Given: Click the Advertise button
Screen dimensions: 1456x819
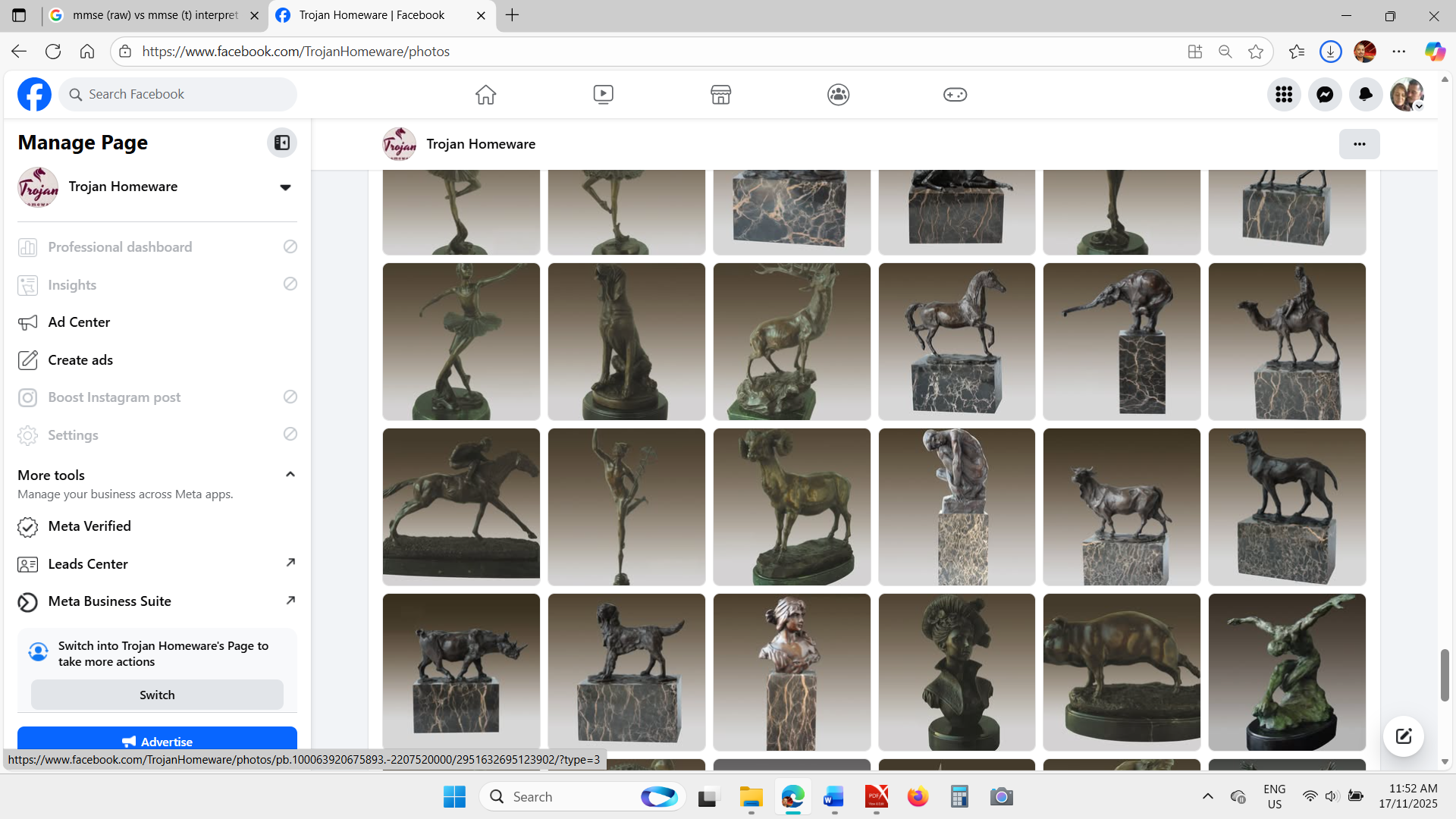Looking at the screenshot, I should (x=157, y=741).
